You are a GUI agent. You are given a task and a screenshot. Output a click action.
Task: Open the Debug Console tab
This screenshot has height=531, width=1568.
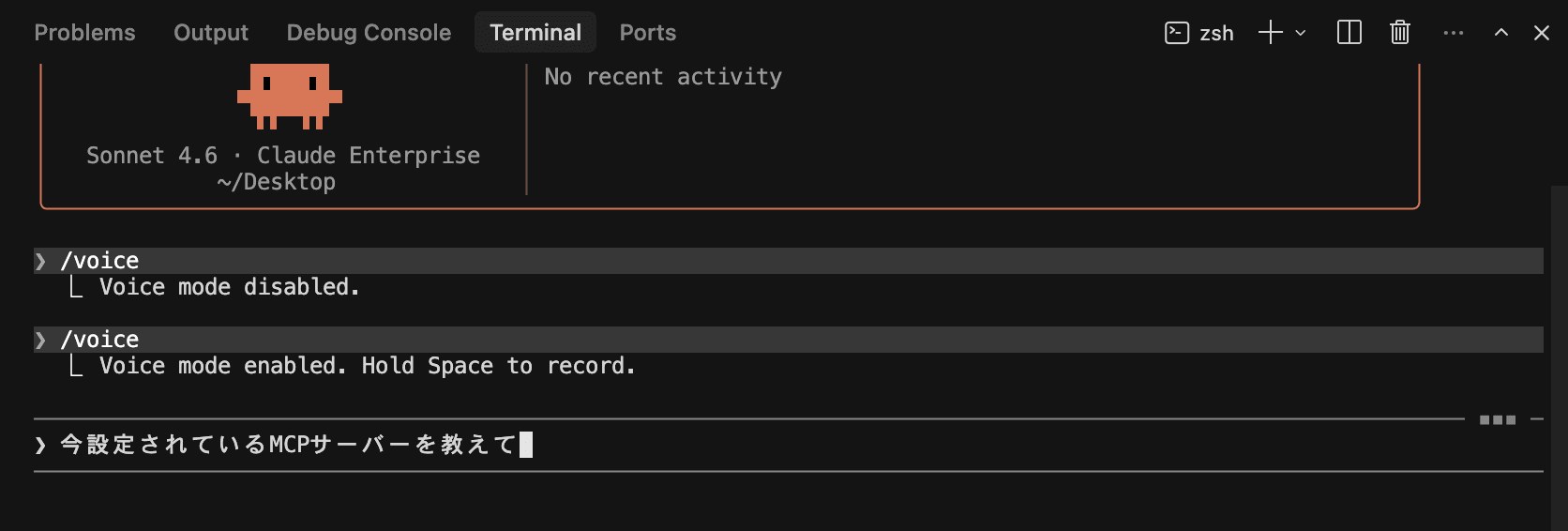369,33
